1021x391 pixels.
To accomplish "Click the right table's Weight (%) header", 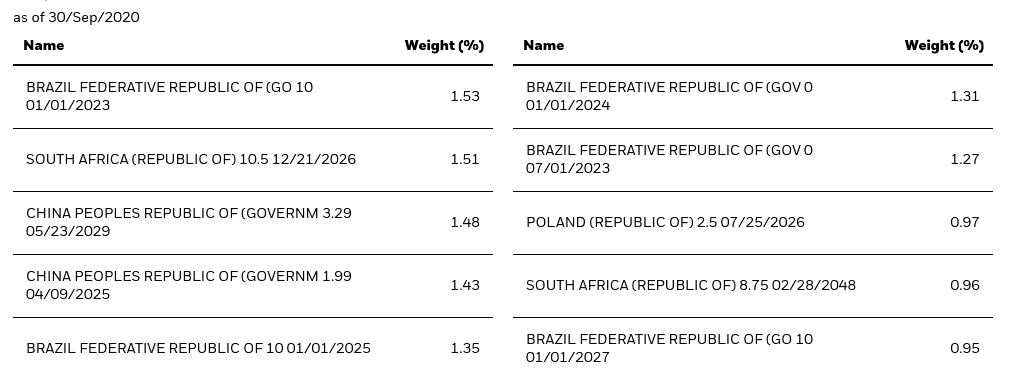I will 944,46.
